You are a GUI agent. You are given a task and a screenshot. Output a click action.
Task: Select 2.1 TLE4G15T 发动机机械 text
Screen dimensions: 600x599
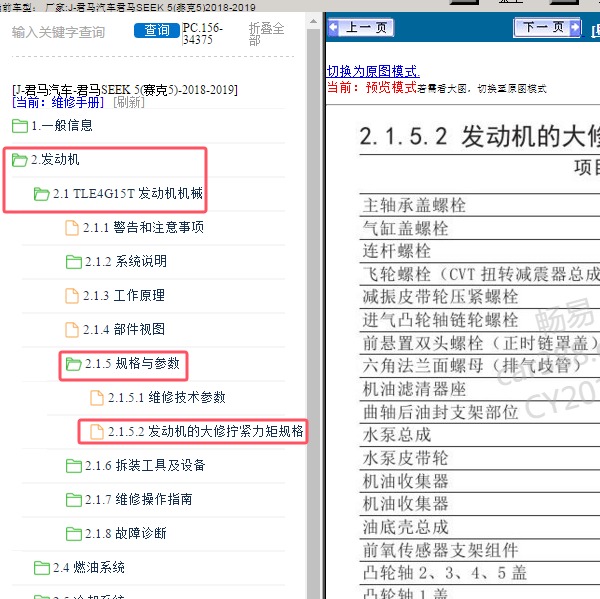[x=128, y=193]
